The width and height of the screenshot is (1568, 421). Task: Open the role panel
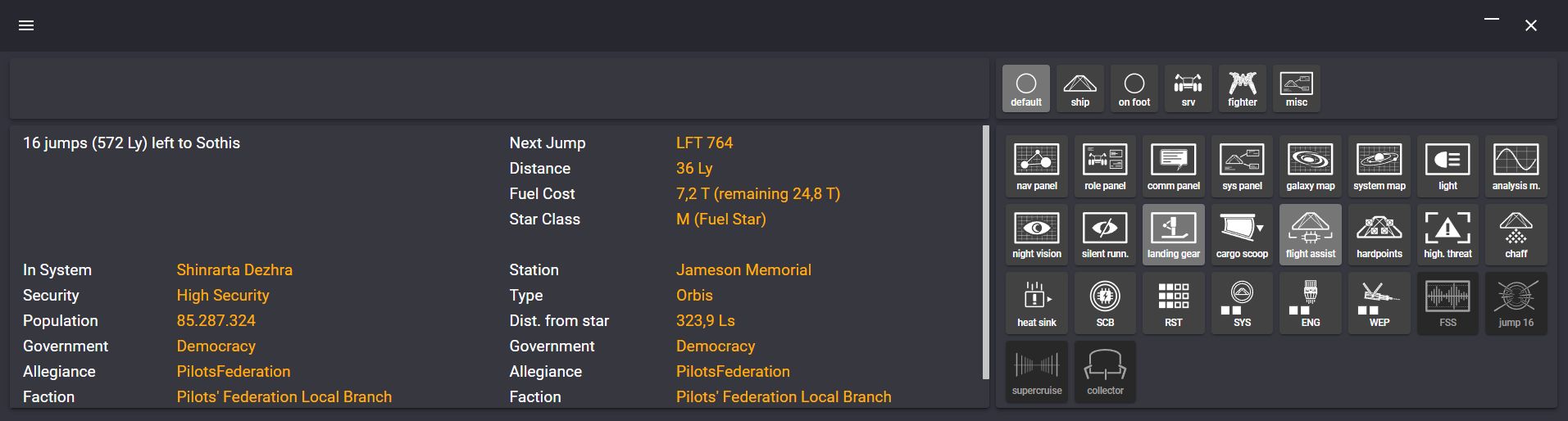pos(1105,165)
